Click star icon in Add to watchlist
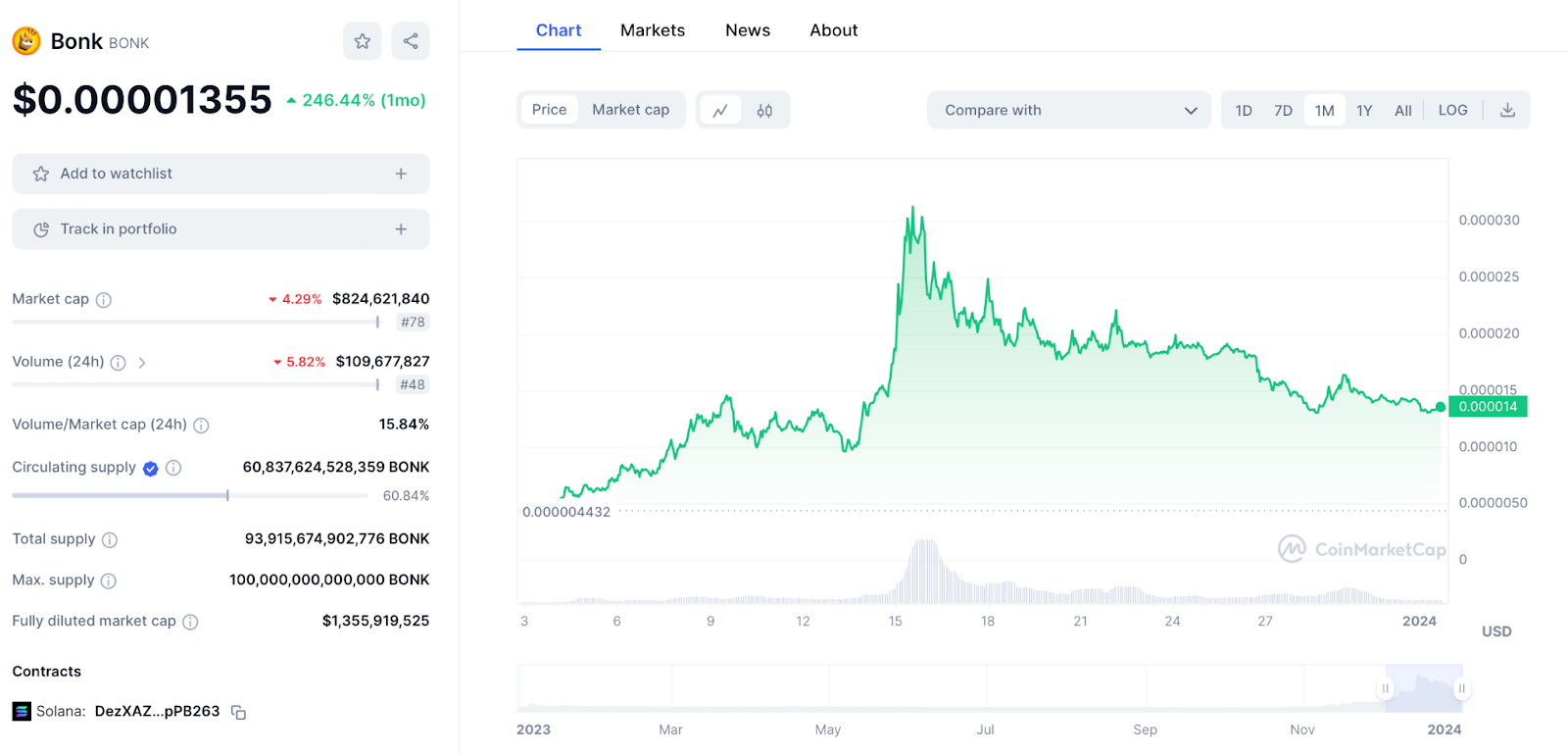The height and width of the screenshot is (755, 1568). (41, 174)
